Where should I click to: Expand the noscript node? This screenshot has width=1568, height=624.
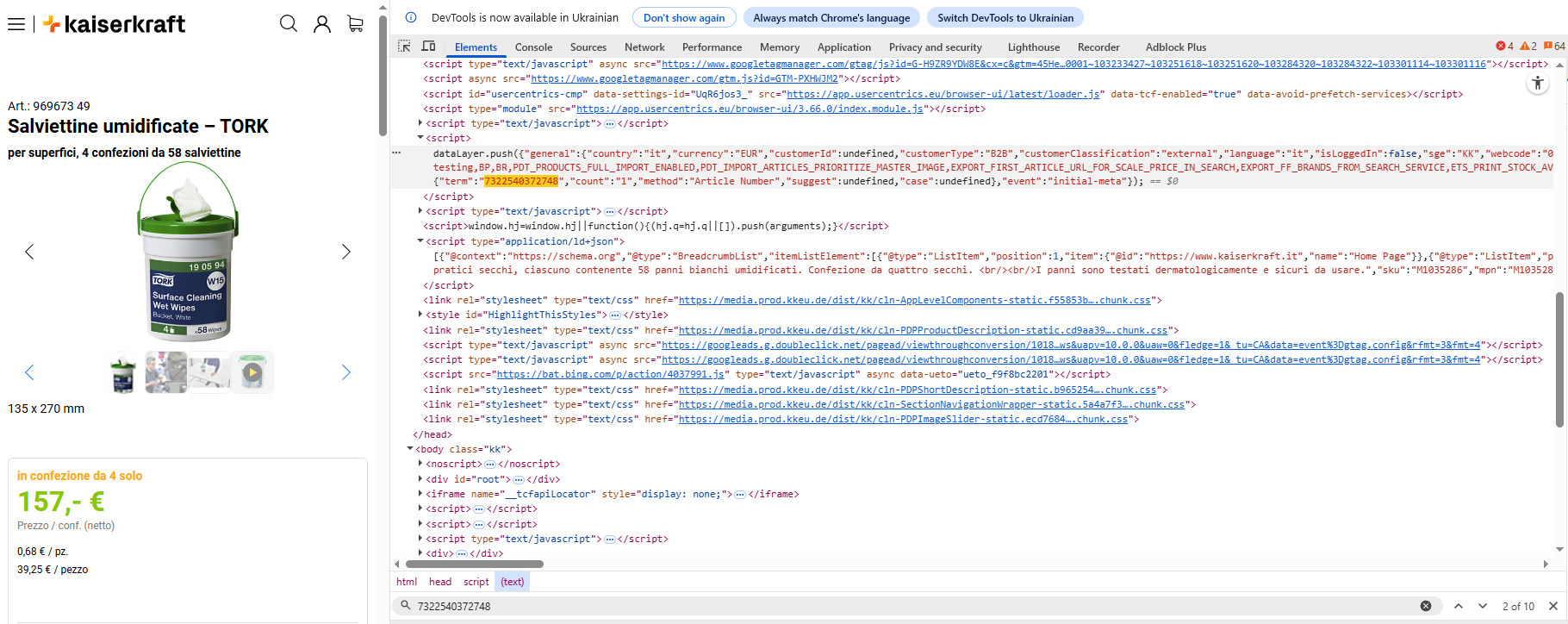(420, 464)
